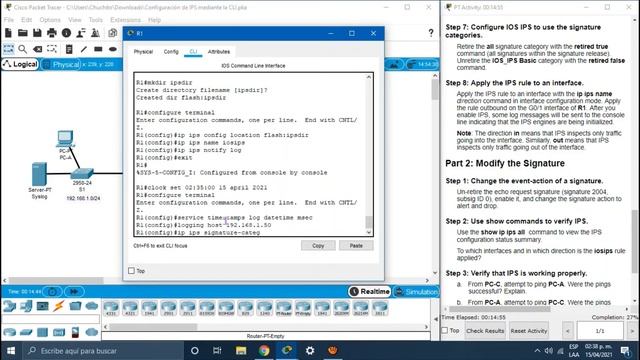
Task: Open the help question mark icon
Action: coord(431,33)
